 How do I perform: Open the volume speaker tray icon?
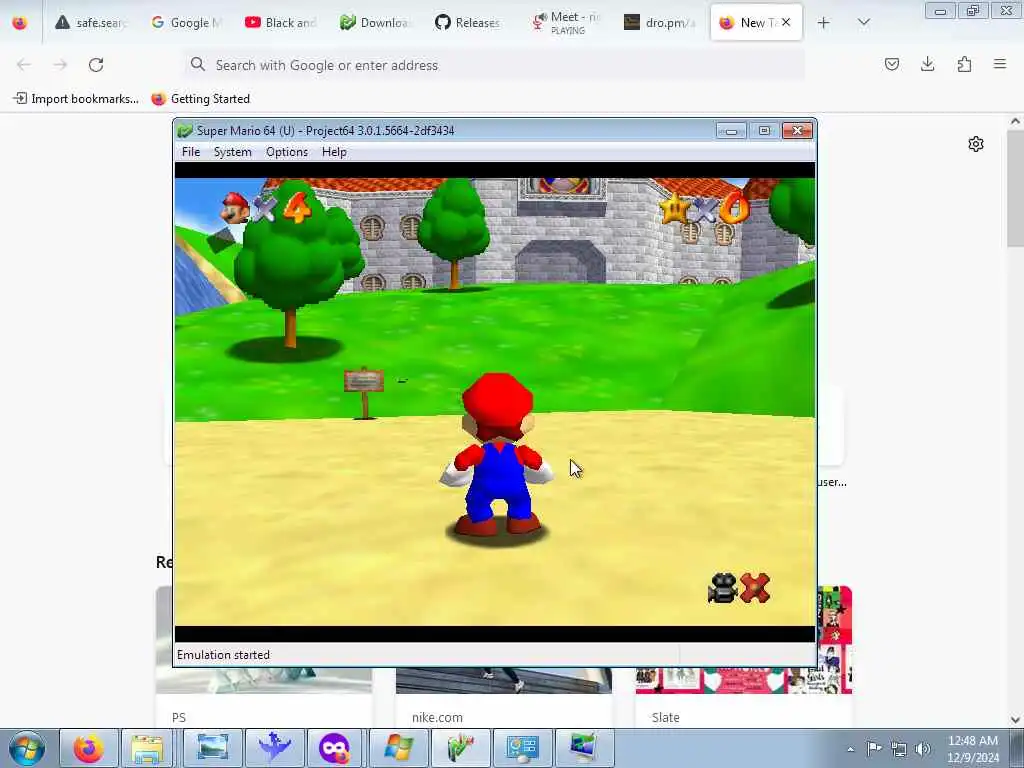923,749
